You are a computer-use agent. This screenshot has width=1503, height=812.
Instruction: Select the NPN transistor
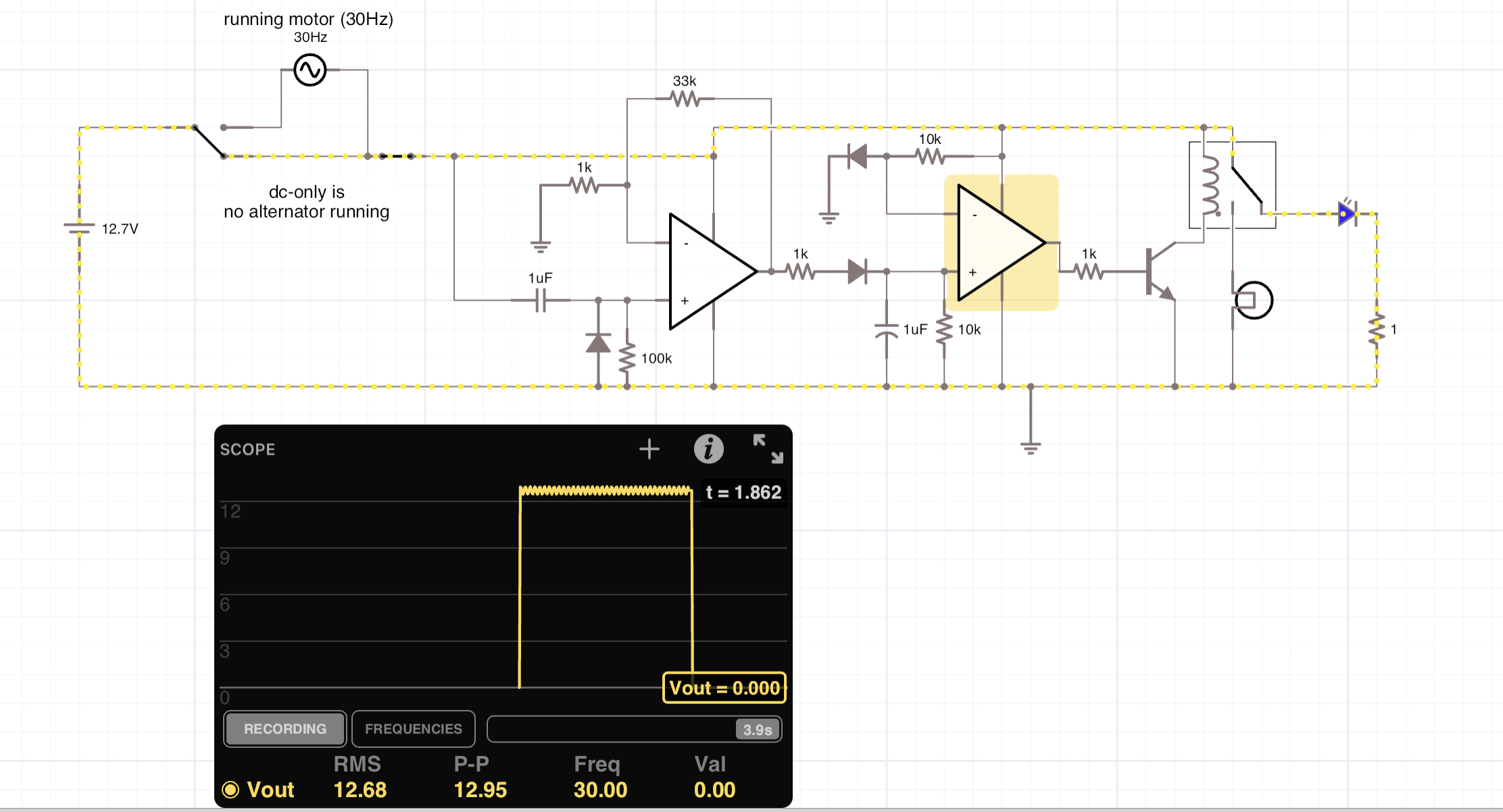pyautogui.click(x=1160, y=272)
